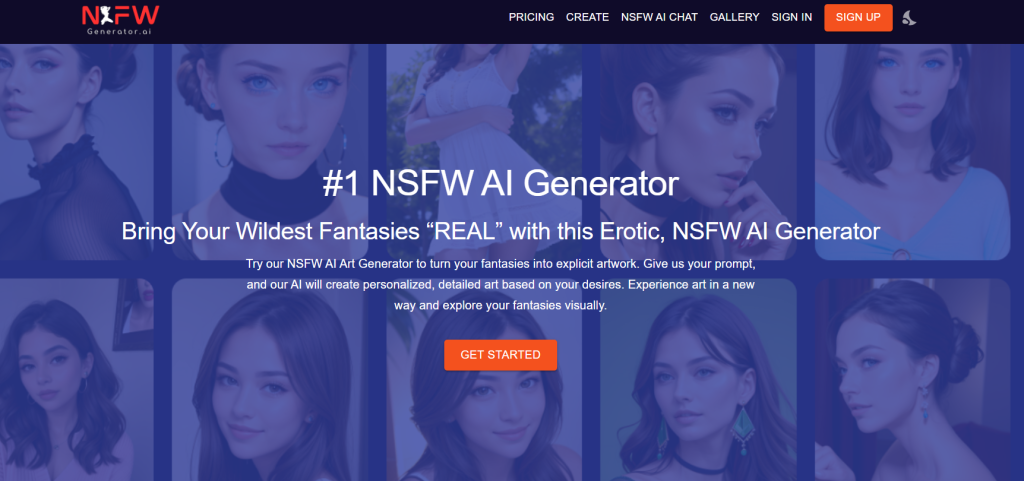Select the portrait with hoop earrings and turtleneck
Viewport: 1024px width, 481px height.
[270, 152]
